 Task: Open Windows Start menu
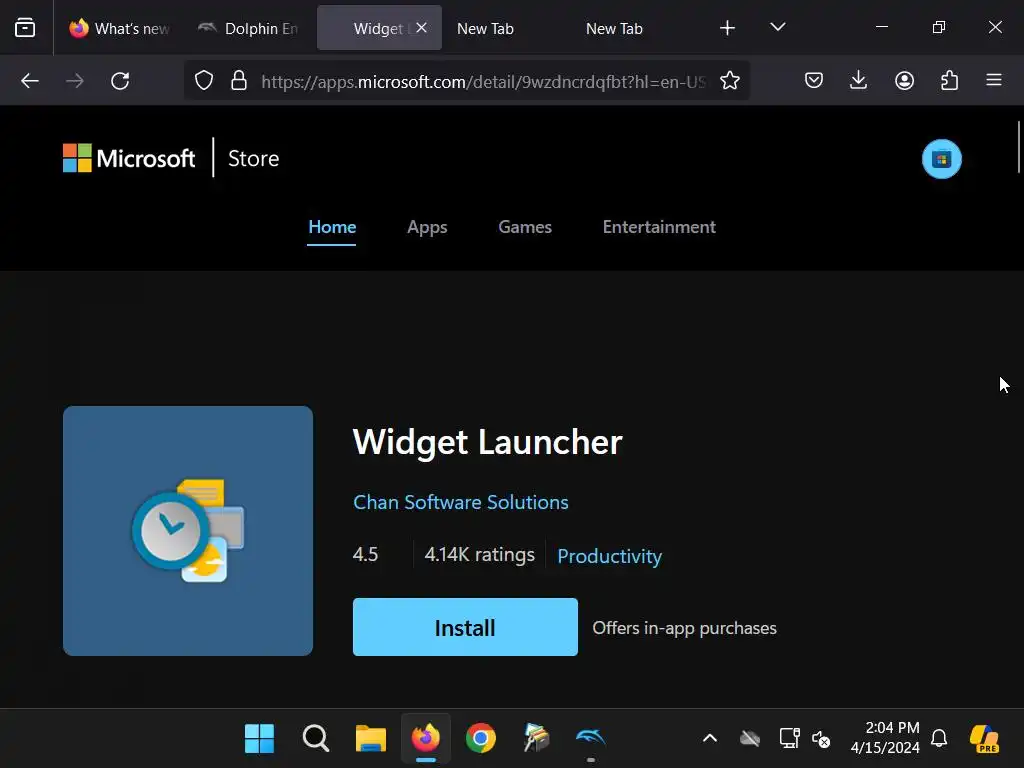click(x=259, y=739)
